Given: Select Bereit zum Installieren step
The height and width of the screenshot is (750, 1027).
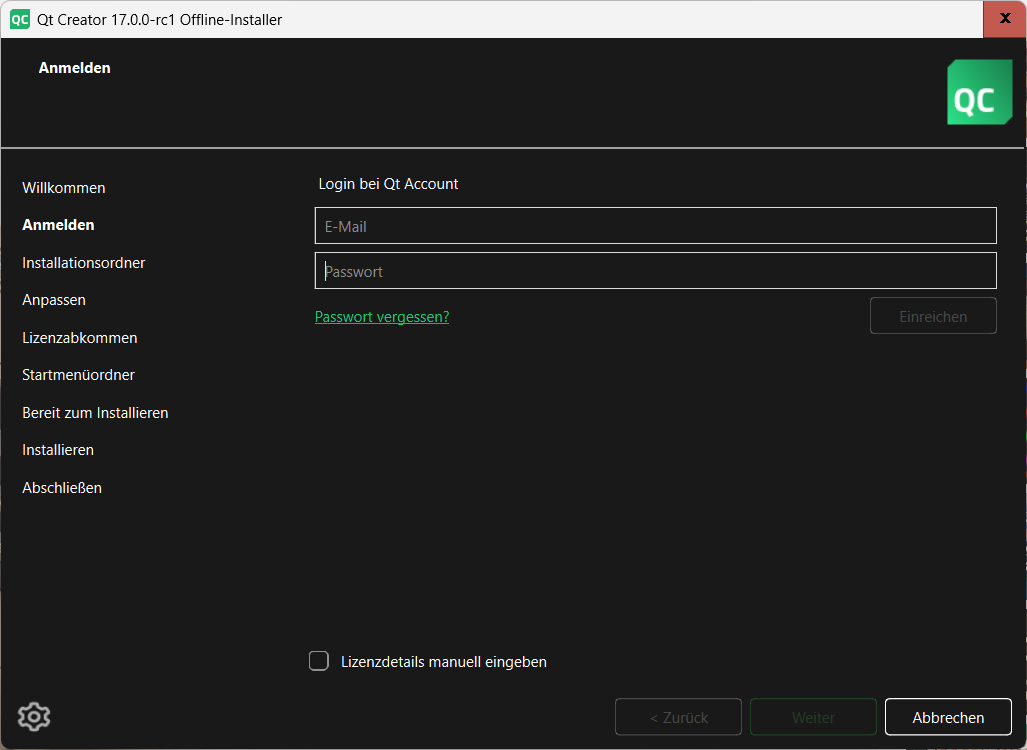Looking at the screenshot, I should tap(95, 413).
